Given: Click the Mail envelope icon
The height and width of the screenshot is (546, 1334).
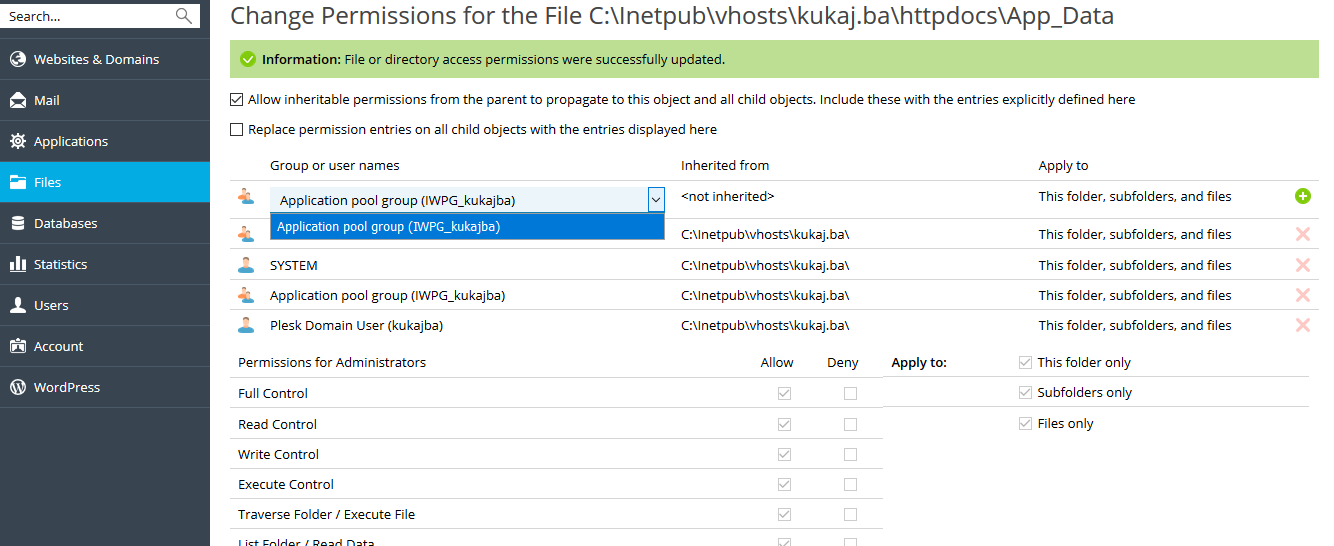Looking at the screenshot, I should [17, 100].
